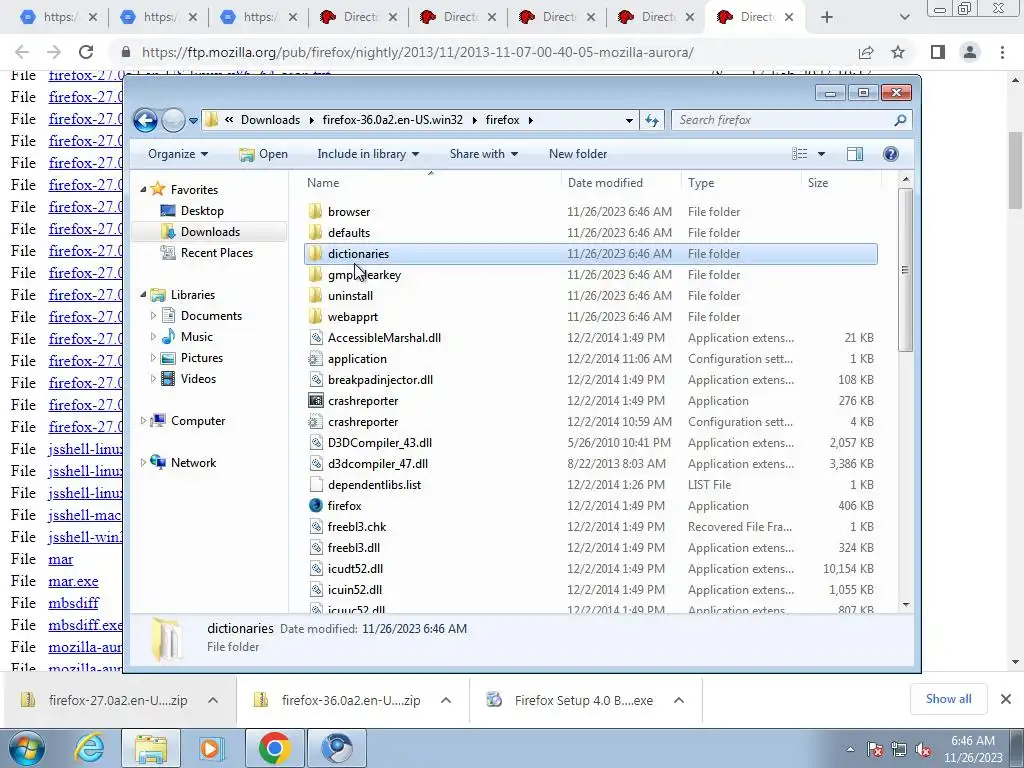The image size is (1024, 768).
Task: Open the mar.exe link on page
Action: 73,581
